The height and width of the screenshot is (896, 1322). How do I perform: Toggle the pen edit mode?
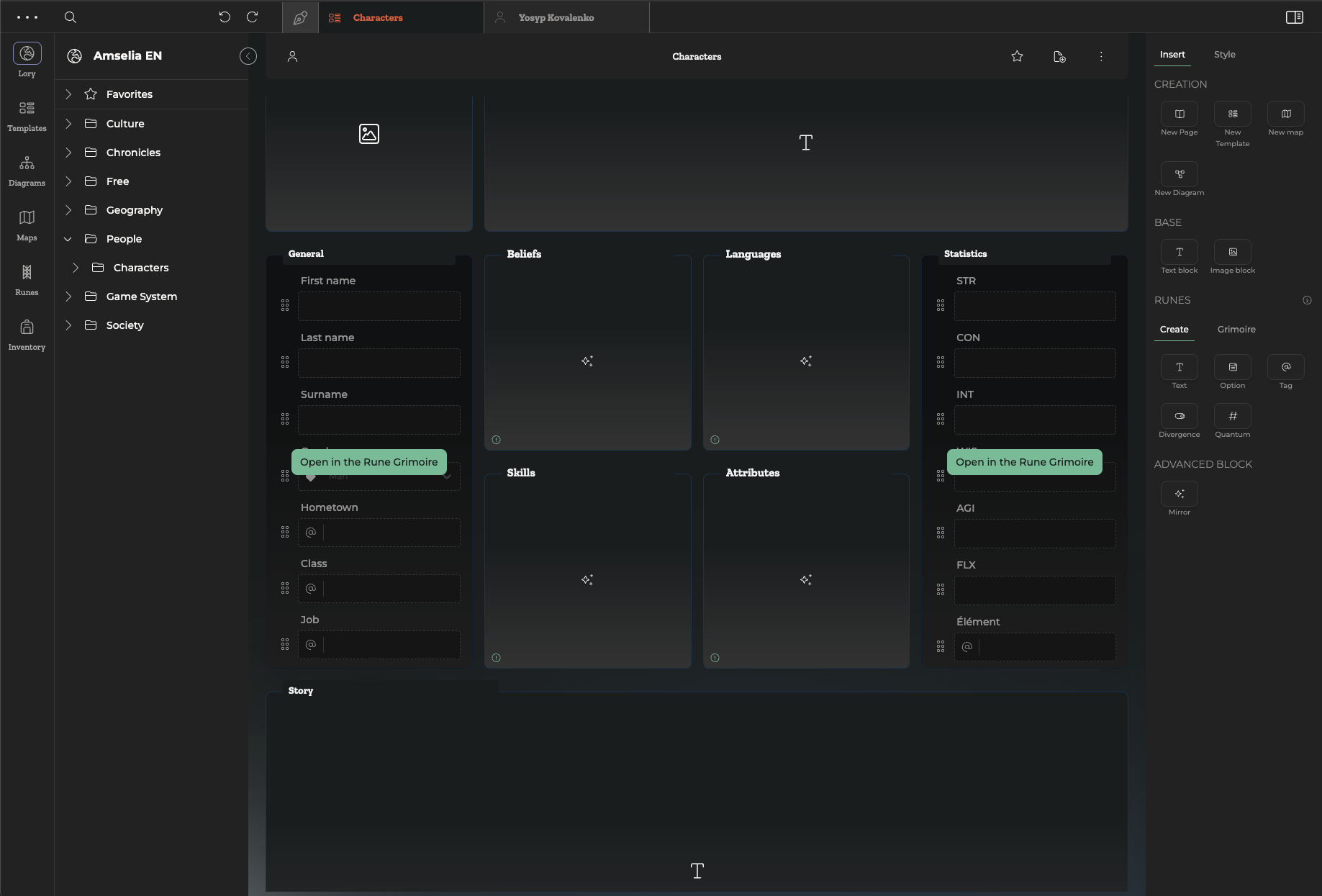pos(300,17)
